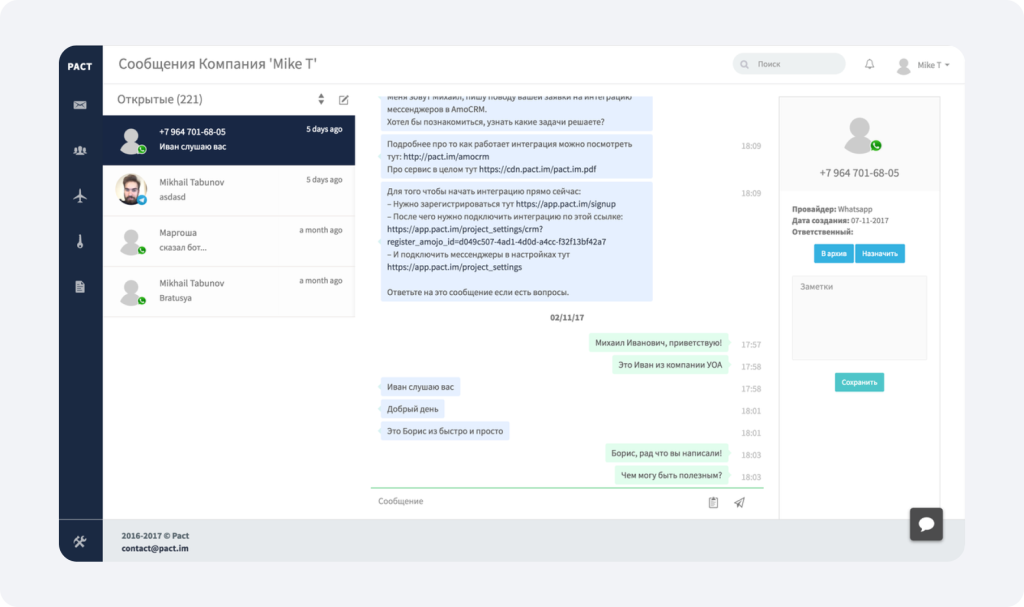
Task: Focus the Поиск search field
Action: [x=789, y=64]
